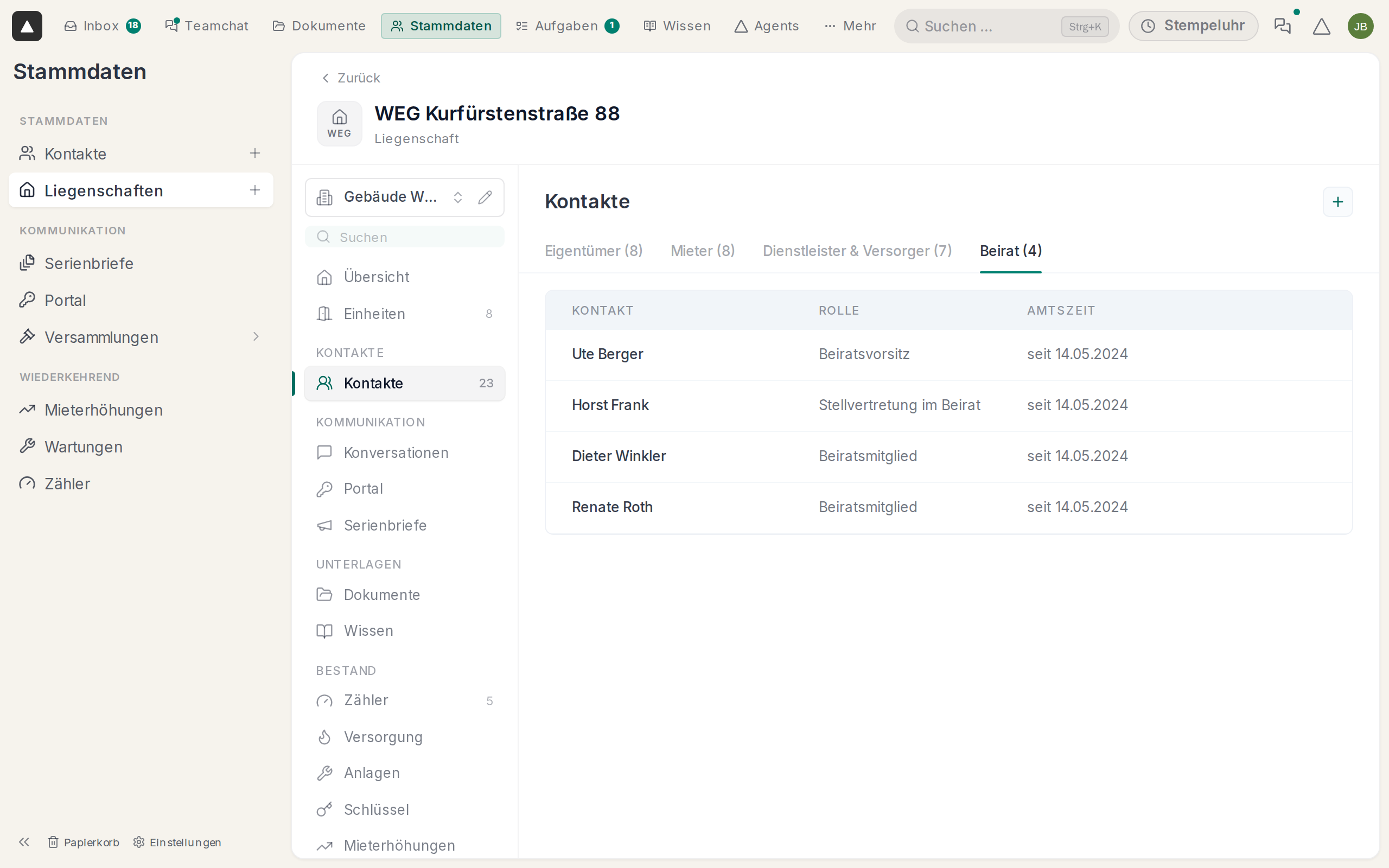This screenshot has height=868, width=1389.
Task: Open Anlagen in property sidebar
Action: tap(405, 773)
